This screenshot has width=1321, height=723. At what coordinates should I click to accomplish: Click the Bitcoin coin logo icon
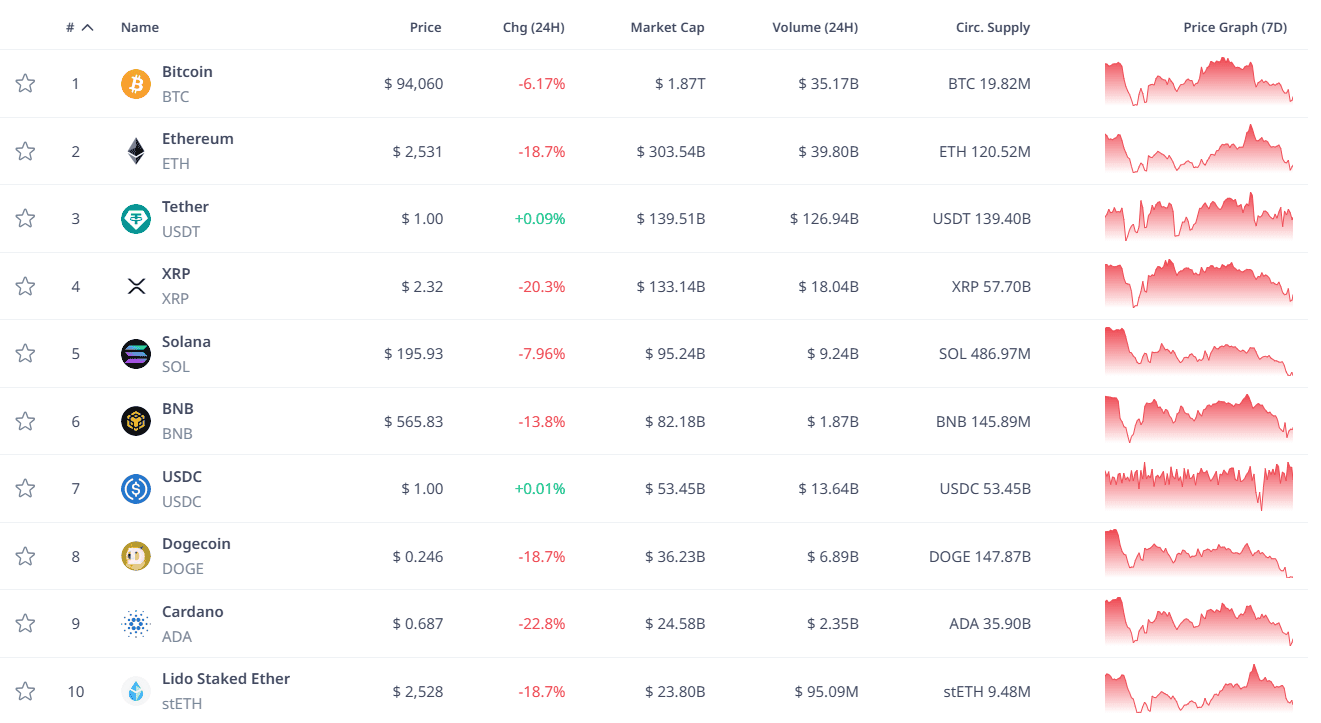click(135, 84)
